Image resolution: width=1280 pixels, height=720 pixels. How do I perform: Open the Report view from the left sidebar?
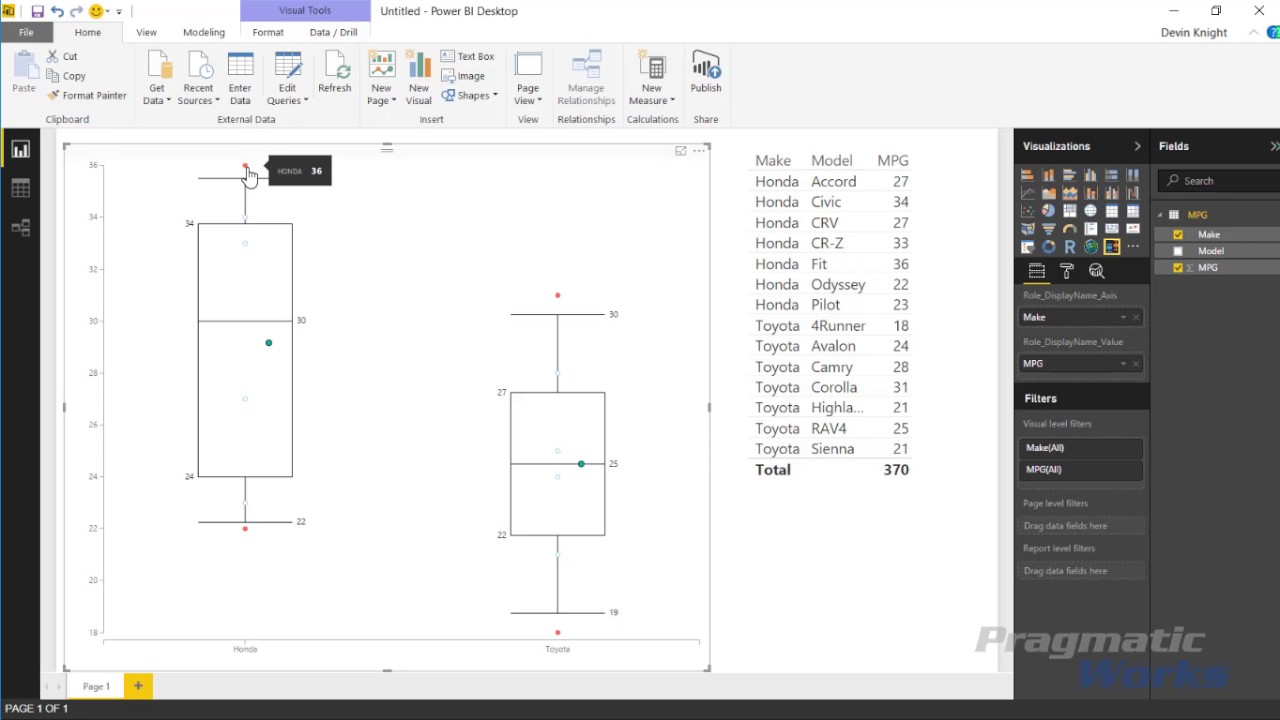(20, 150)
